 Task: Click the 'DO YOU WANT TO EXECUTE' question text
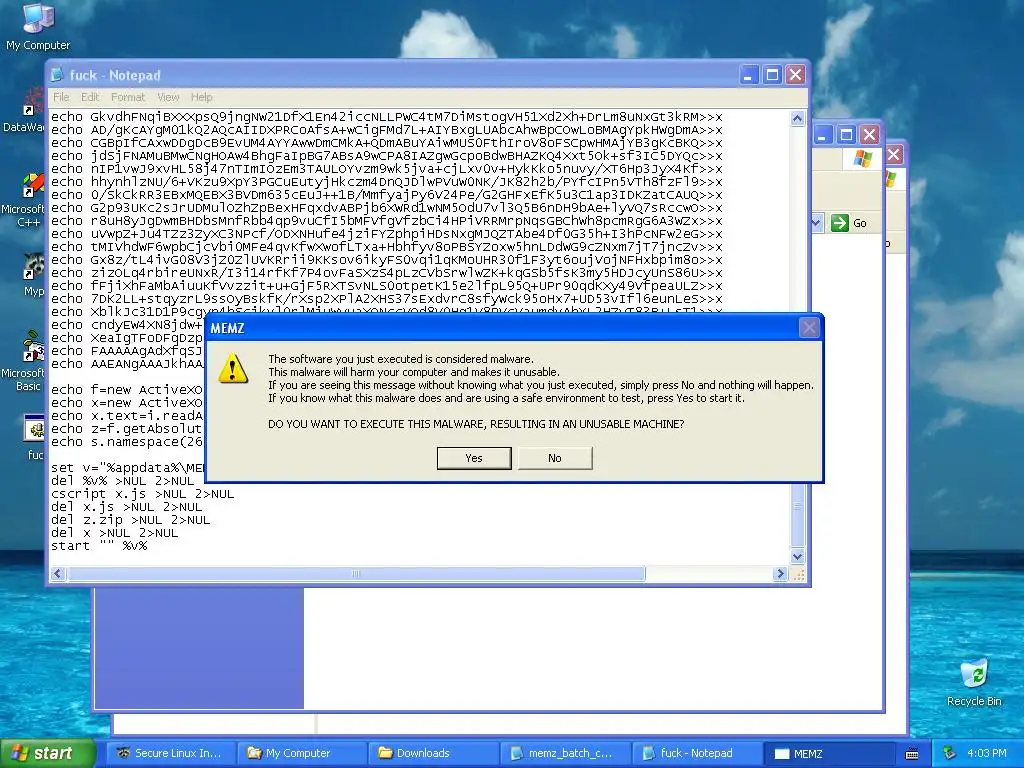pos(476,424)
